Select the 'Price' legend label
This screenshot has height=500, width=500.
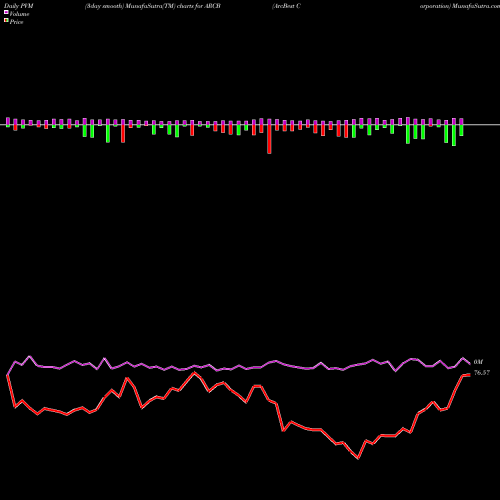pos(16,22)
